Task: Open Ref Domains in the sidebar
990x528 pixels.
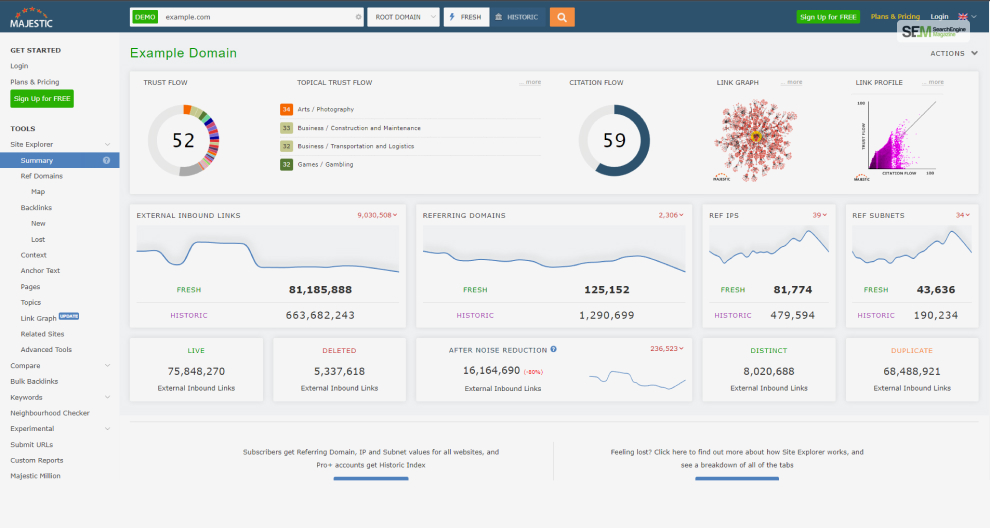Action: [x=42, y=176]
